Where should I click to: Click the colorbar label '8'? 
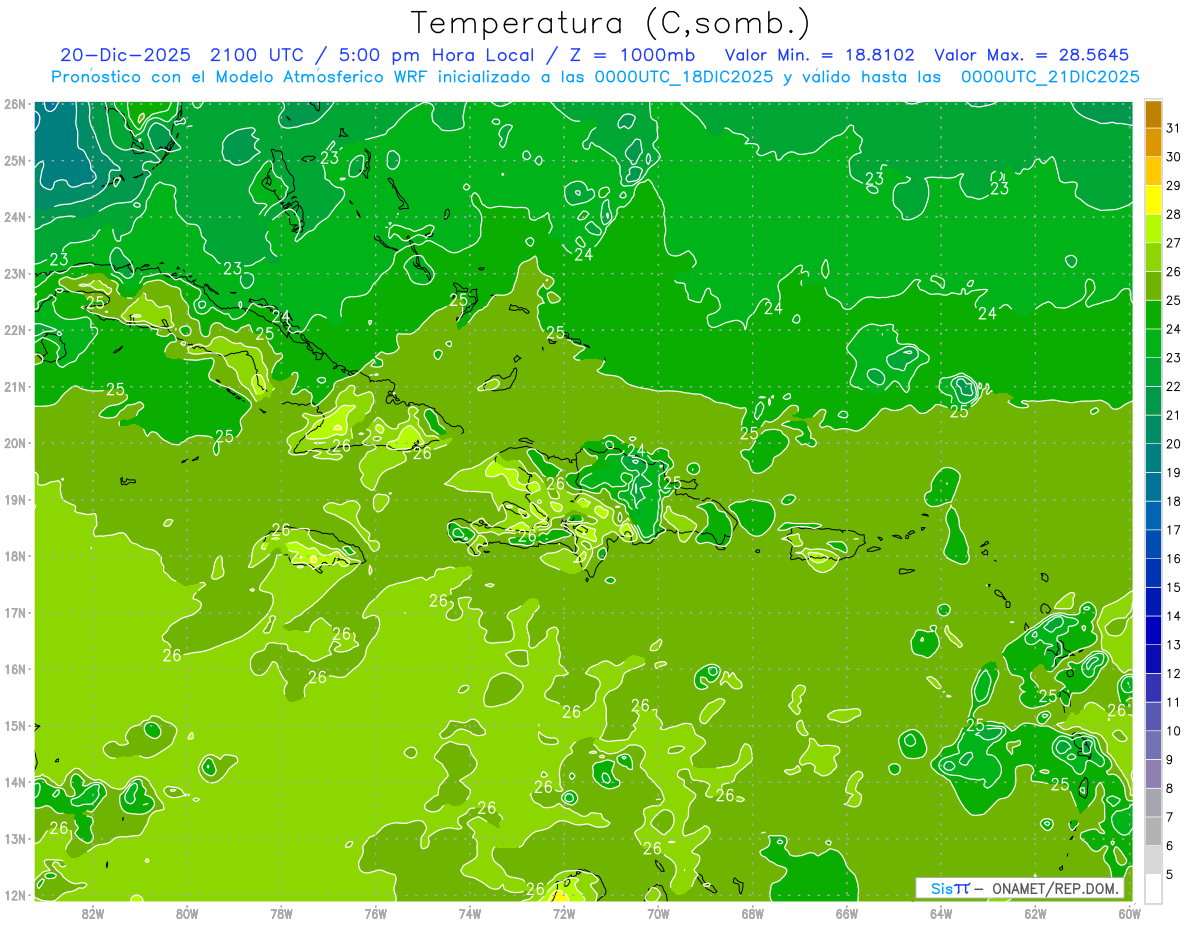[1170, 788]
